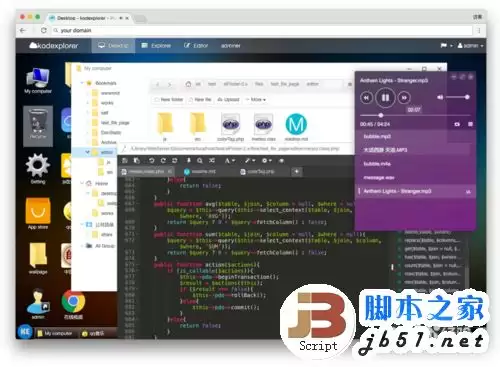Open the flag language dropdown

tap(447, 46)
